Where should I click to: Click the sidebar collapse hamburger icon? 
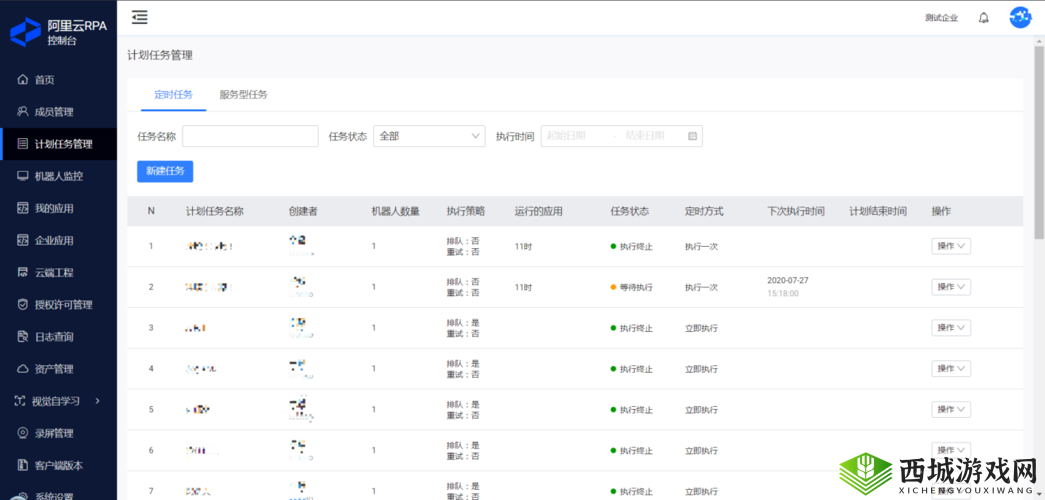(140, 17)
